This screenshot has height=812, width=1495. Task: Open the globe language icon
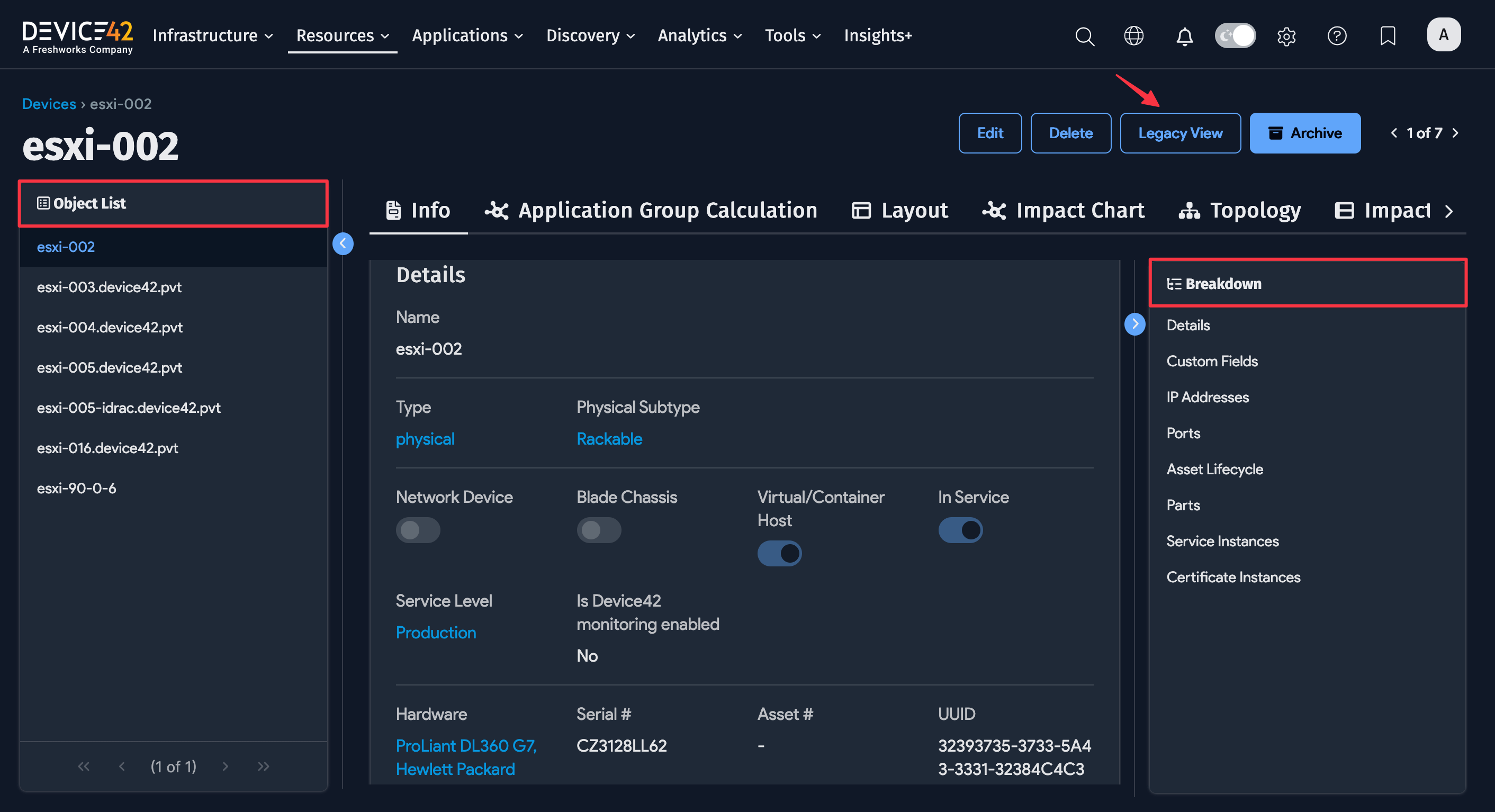point(1133,36)
